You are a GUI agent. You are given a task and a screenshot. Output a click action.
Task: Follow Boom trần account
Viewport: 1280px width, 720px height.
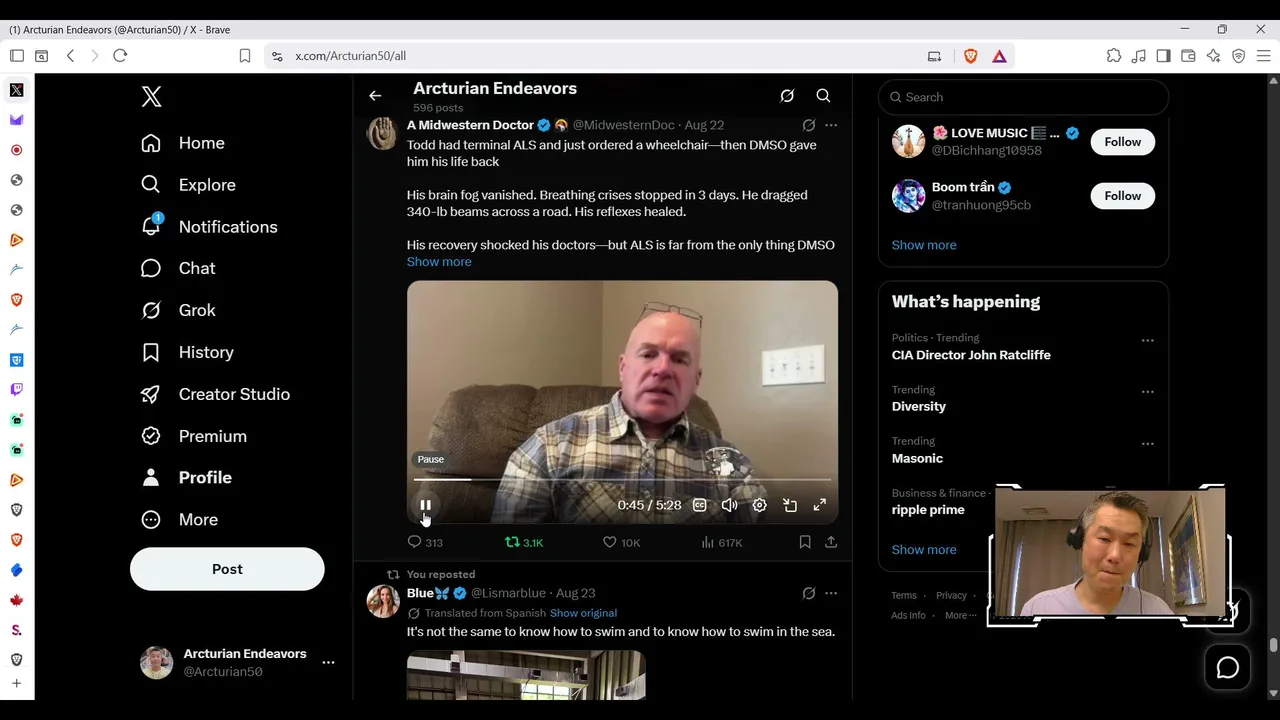pos(1123,196)
